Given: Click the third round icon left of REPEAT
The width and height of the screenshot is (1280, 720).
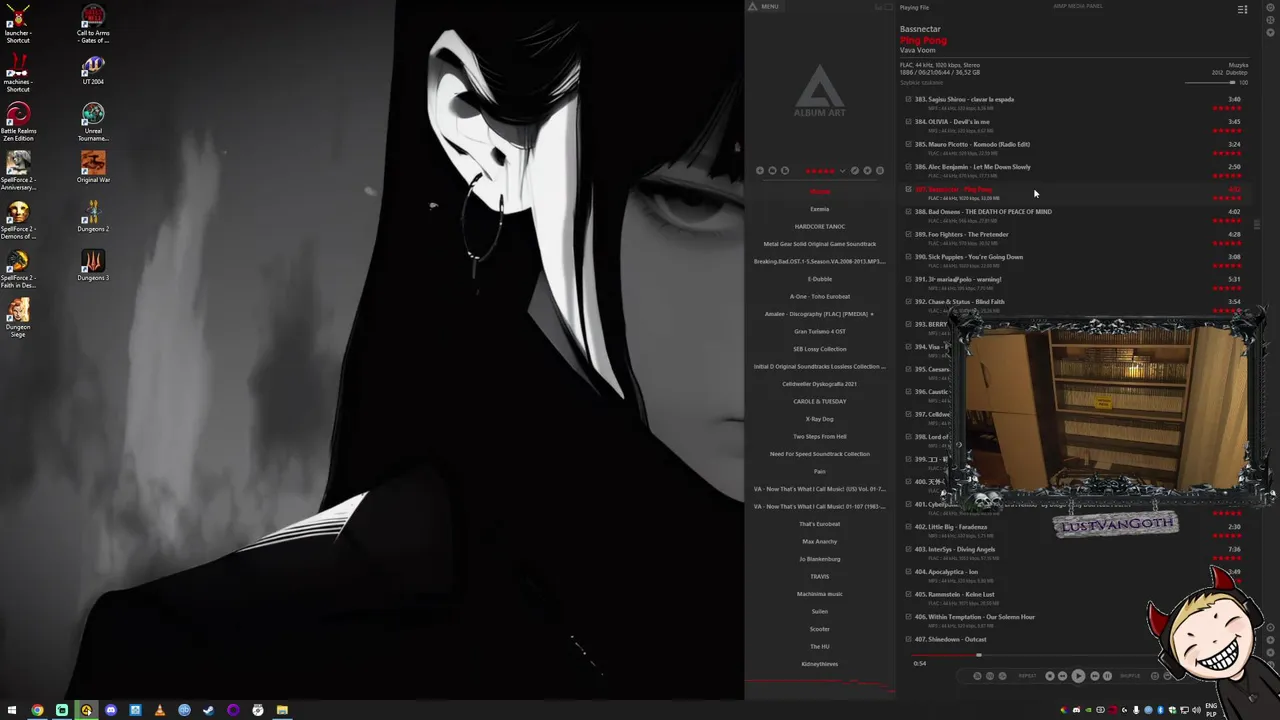Looking at the screenshot, I should tap(1002, 676).
